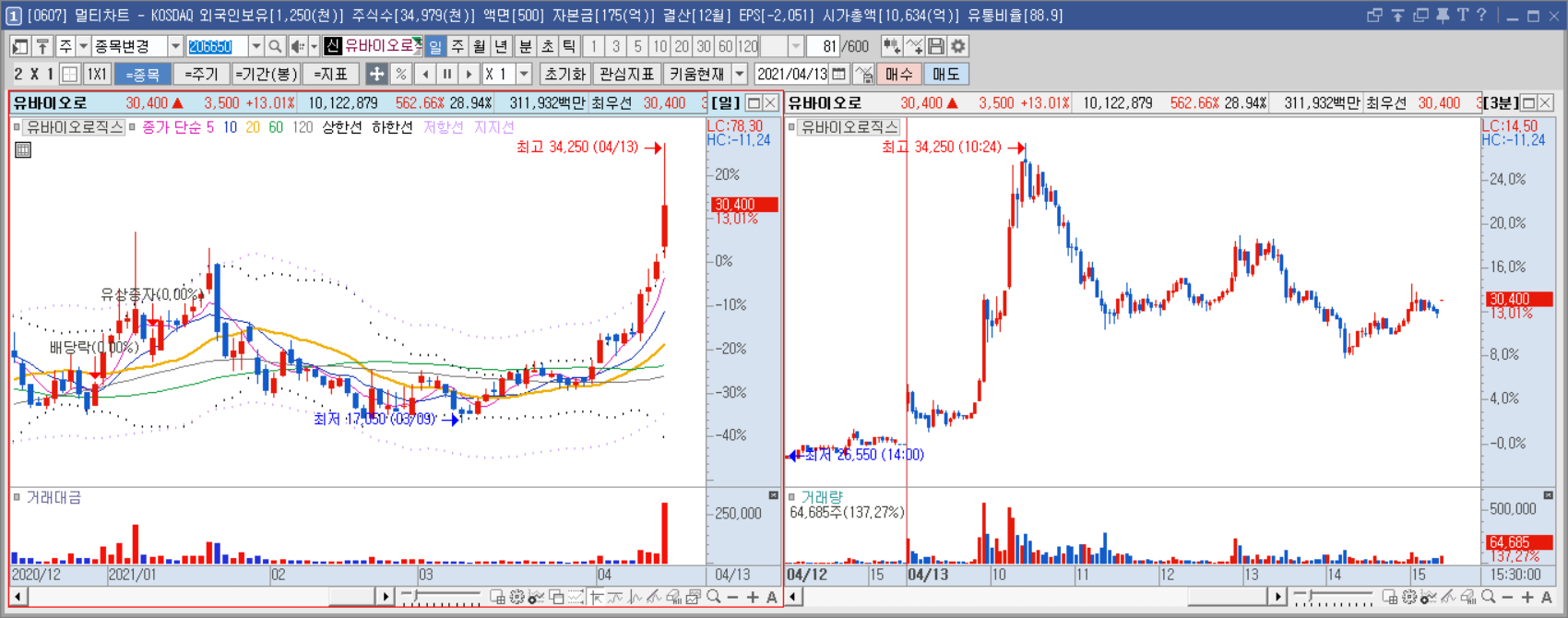1568x618 pixels.
Task: Click the add candlestick chart icon
Action: [891, 46]
